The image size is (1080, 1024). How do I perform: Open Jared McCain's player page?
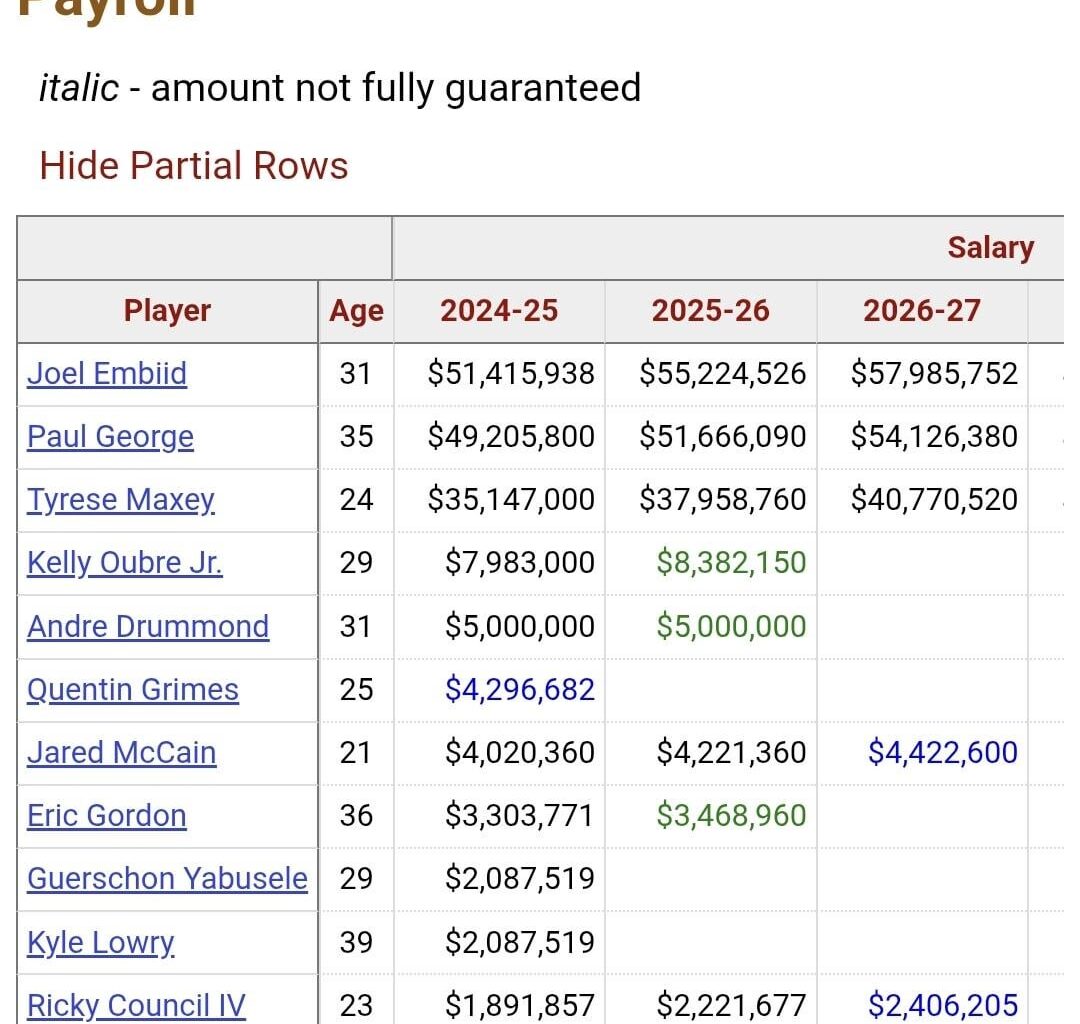coord(120,753)
